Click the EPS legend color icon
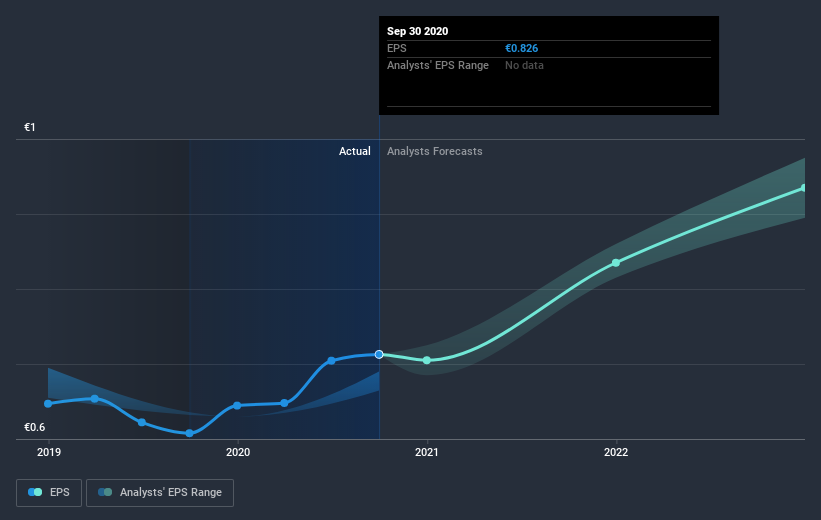821x520 pixels. coord(35,492)
